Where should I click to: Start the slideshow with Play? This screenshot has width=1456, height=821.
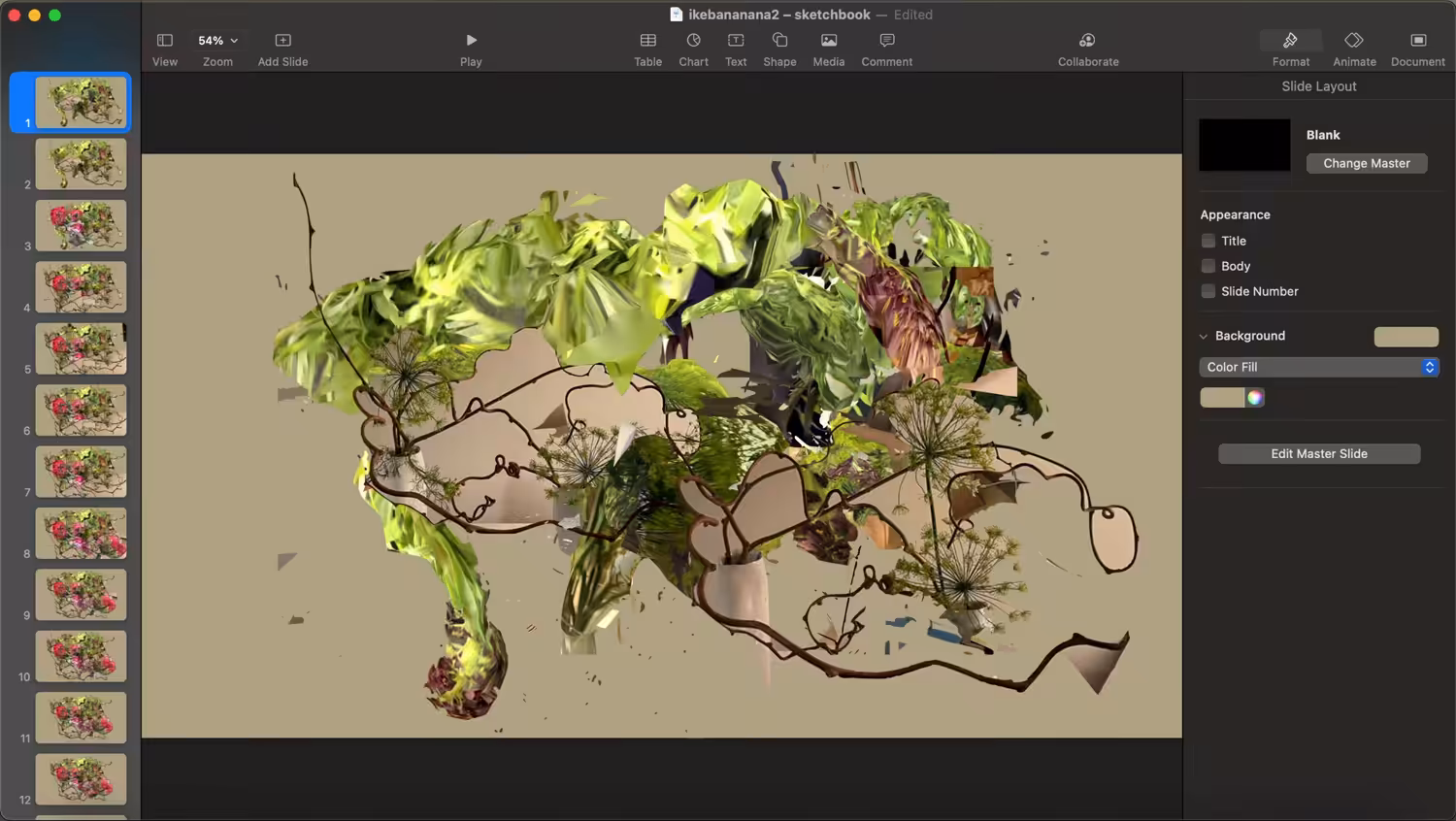coord(471,41)
